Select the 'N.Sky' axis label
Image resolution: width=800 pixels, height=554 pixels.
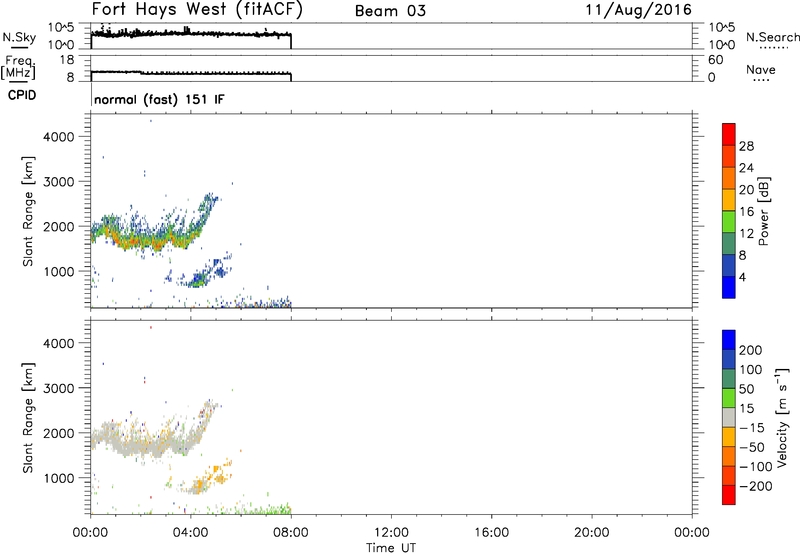(x=19, y=37)
